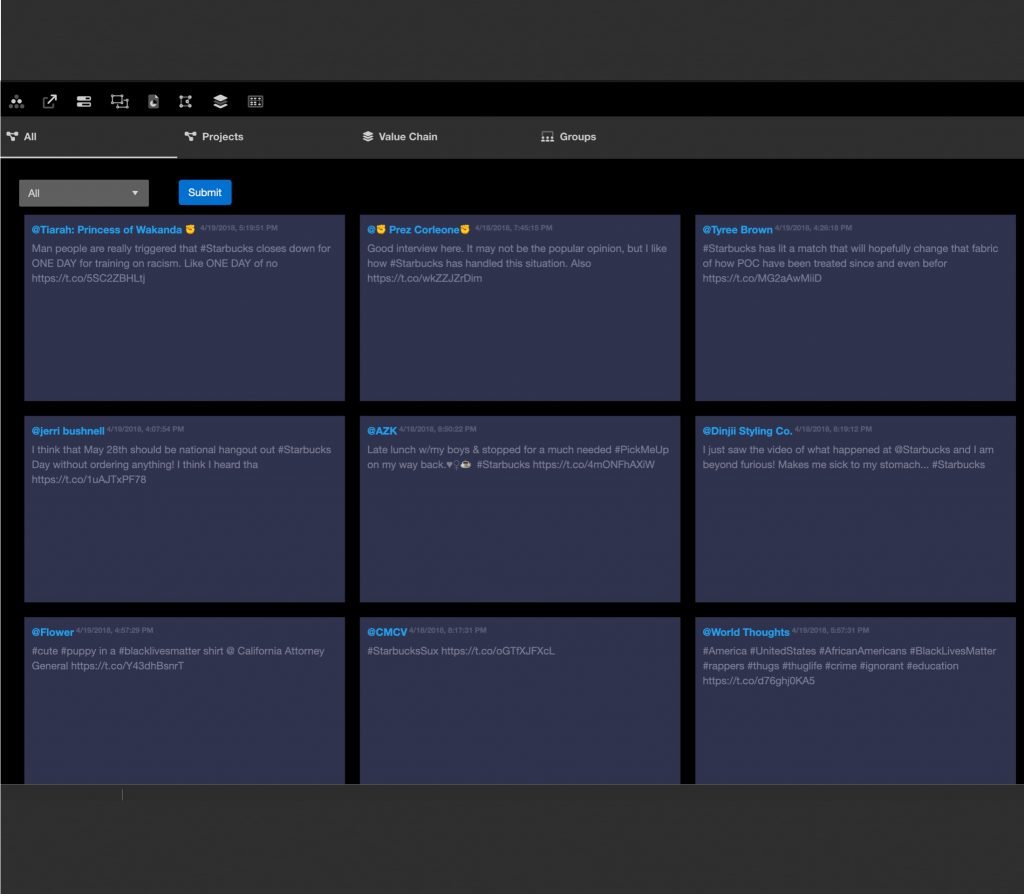Click AZK tweet timestamp
This screenshot has width=1024, height=894.
(x=438, y=429)
